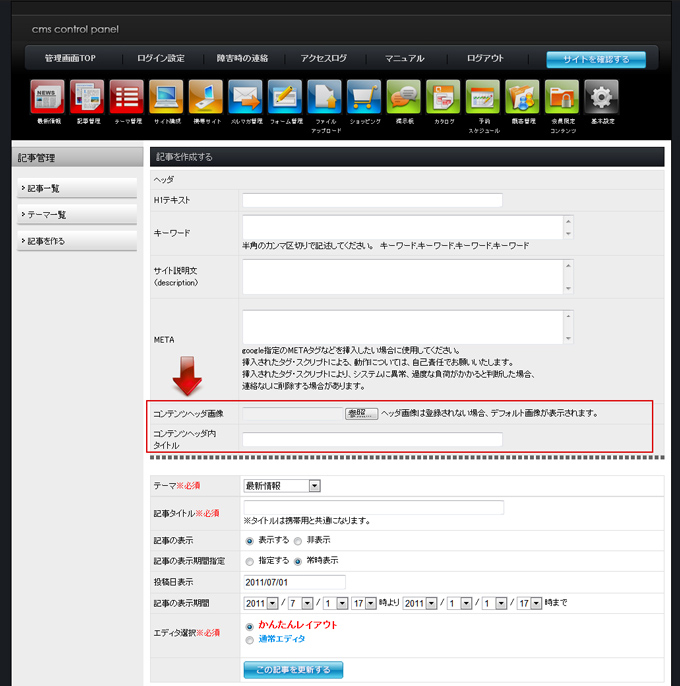Open the 基本設定 gear icon
Image resolution: width=680 pixels, height=686 pixels.
pos(601,98)
